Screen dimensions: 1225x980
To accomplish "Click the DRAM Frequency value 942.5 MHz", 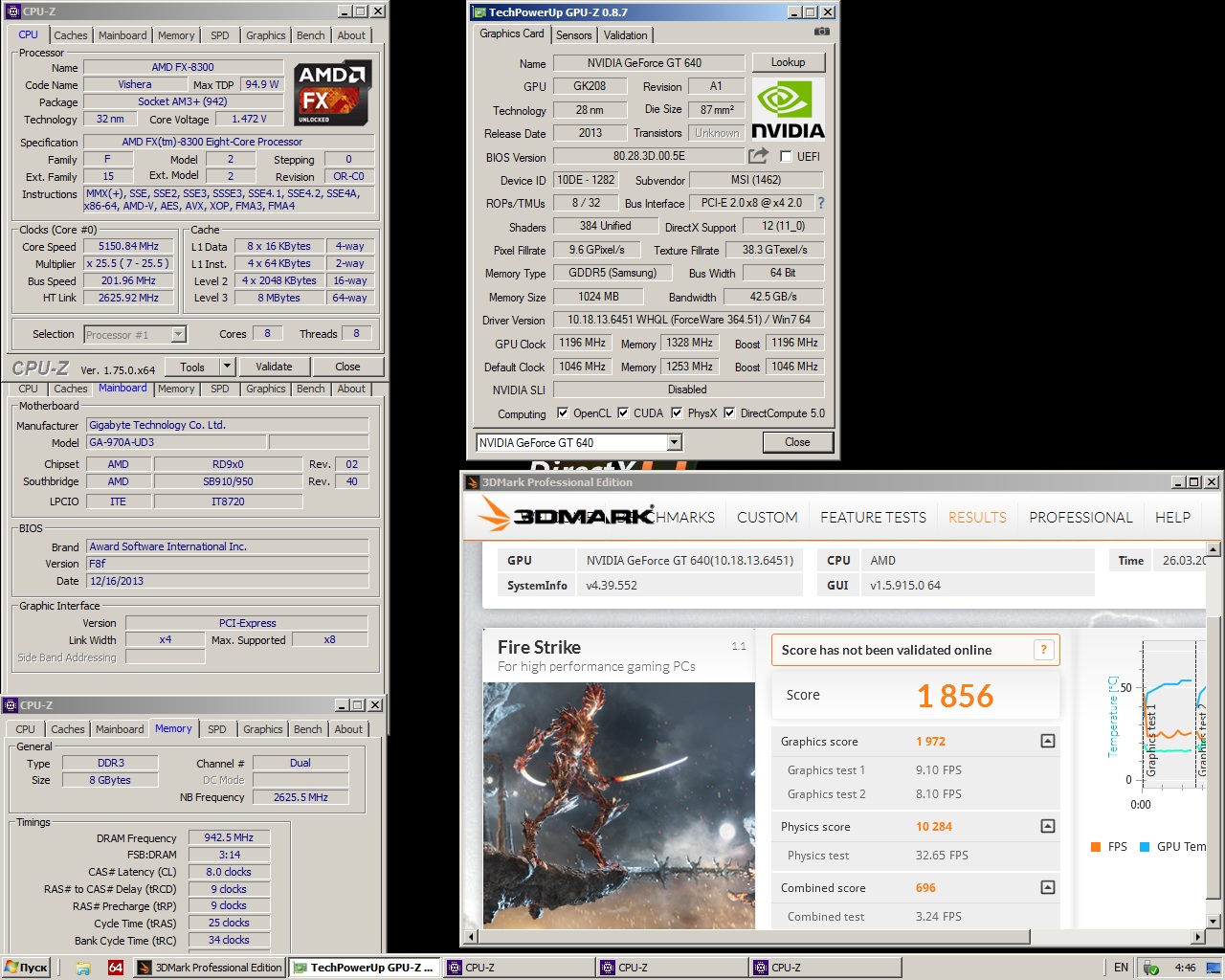I will tap(229, 837).
